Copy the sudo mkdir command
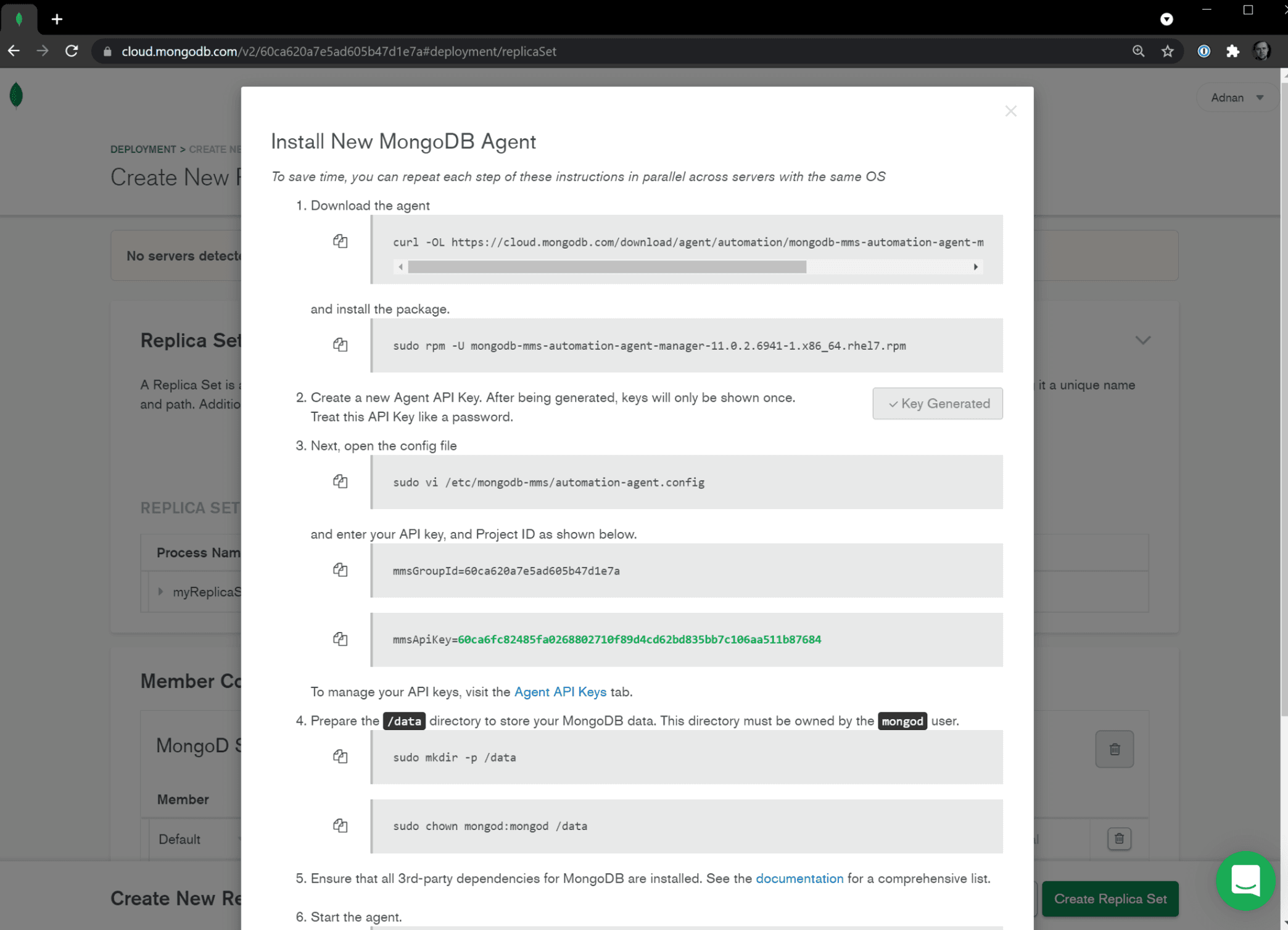The image size is (1288, 930). 340,757
